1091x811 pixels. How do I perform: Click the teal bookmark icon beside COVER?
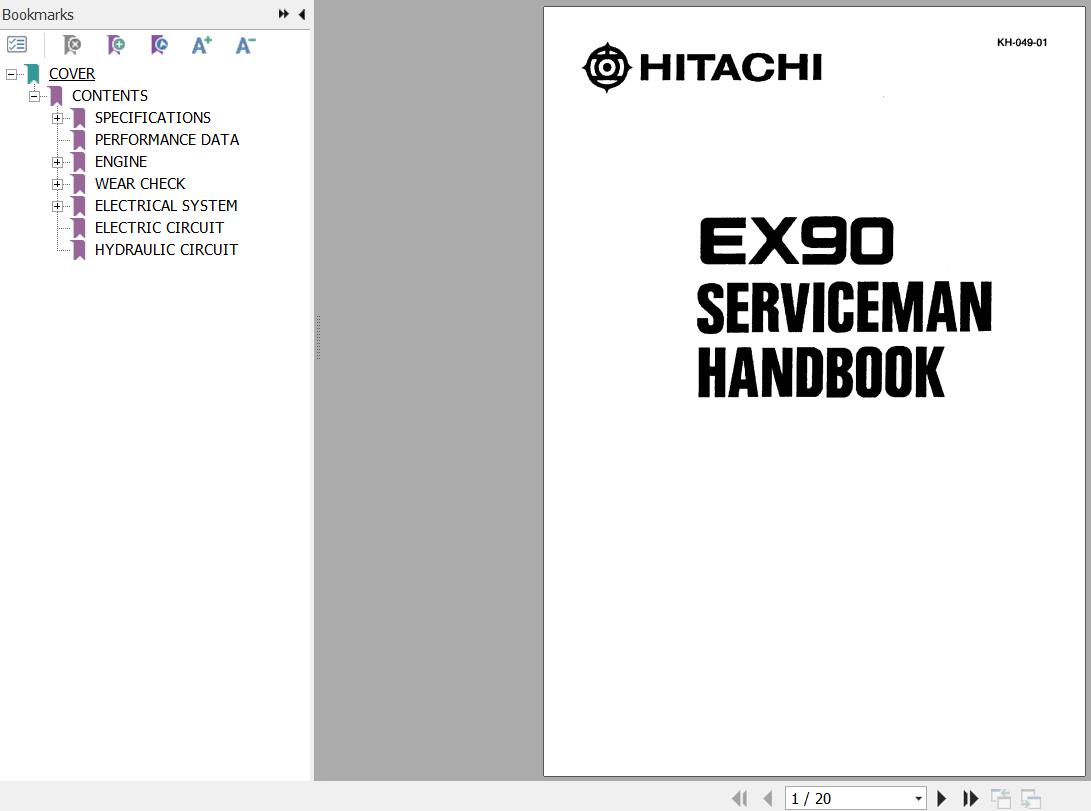pyautogui.click(x=33, y=74)
